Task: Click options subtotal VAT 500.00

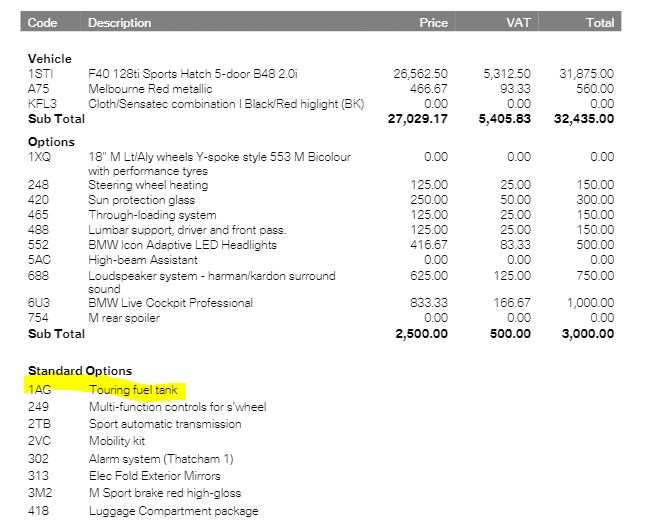Action: pos(510,334)
